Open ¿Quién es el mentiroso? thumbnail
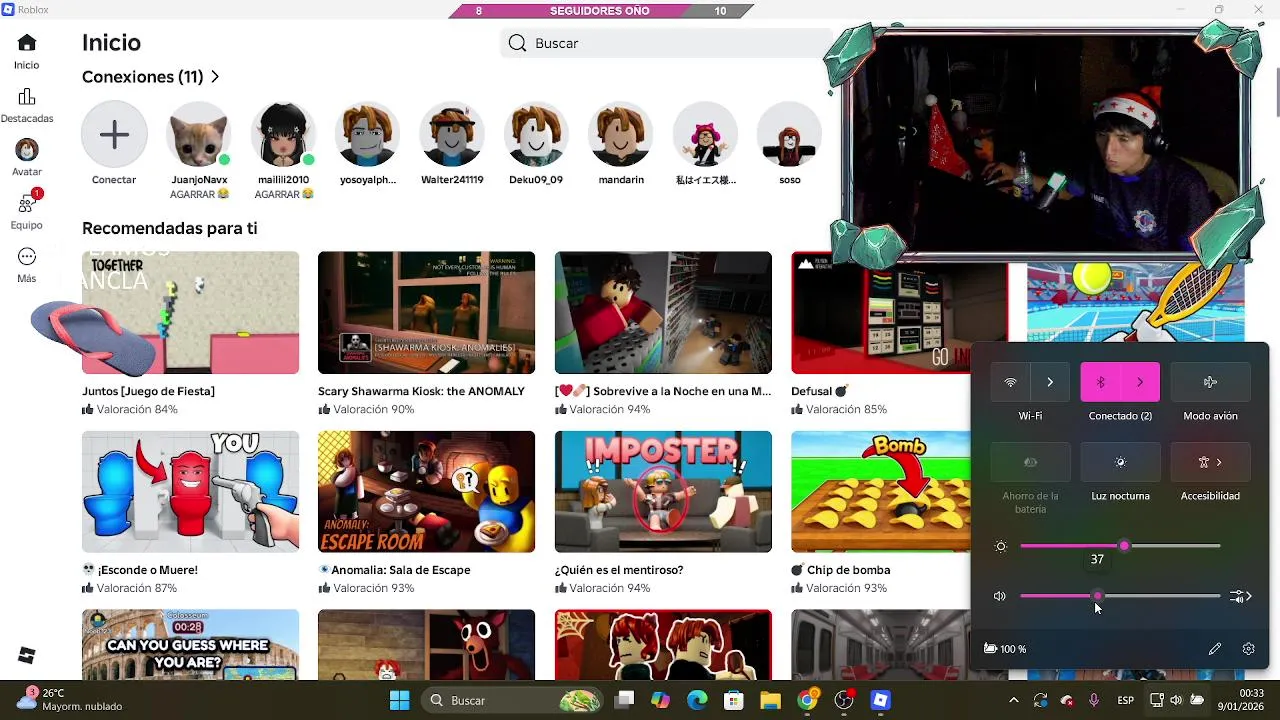Viewport: 1280px width, 720px height. point(663,491)
